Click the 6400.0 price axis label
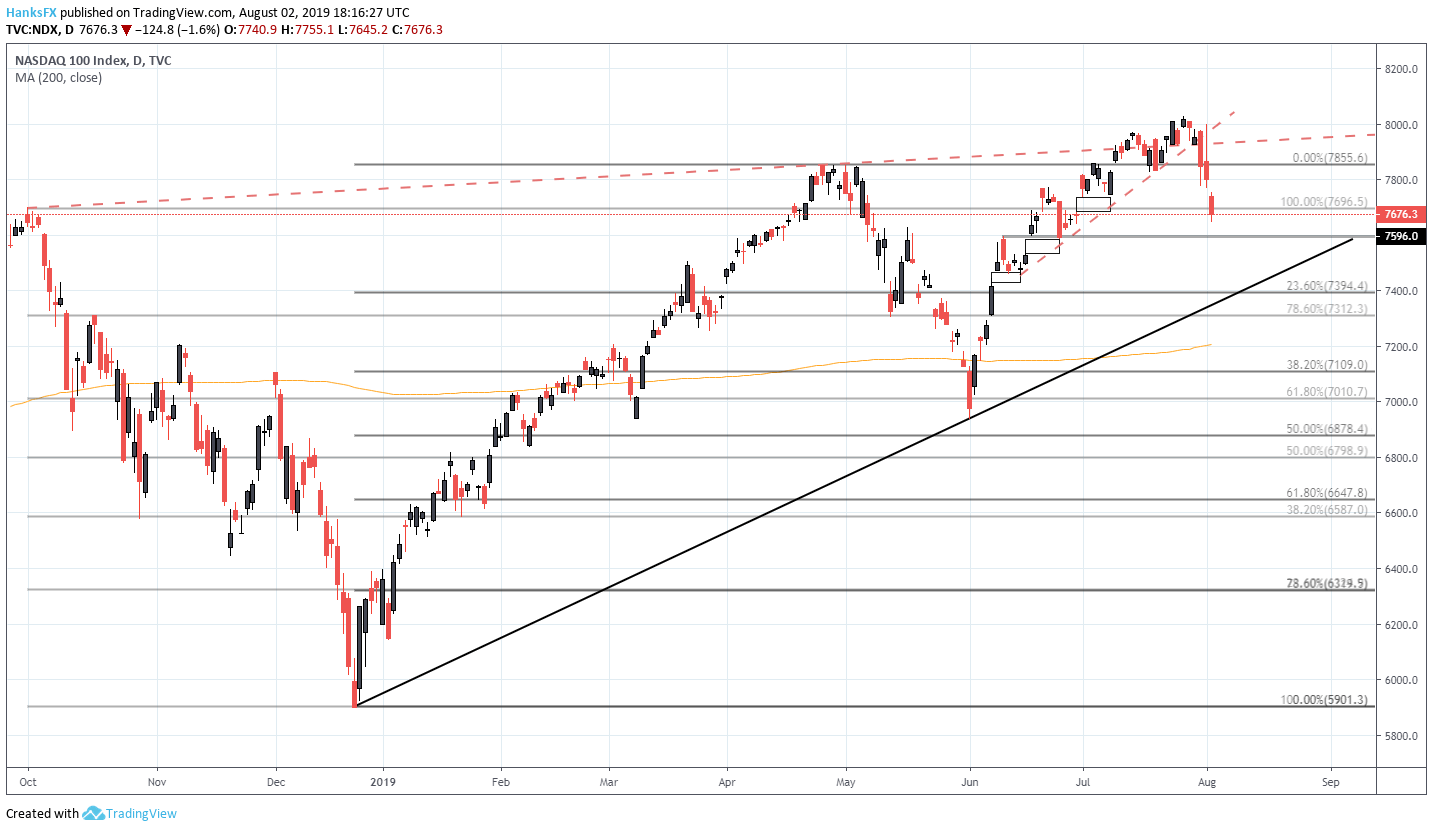 coord(1402,569)
